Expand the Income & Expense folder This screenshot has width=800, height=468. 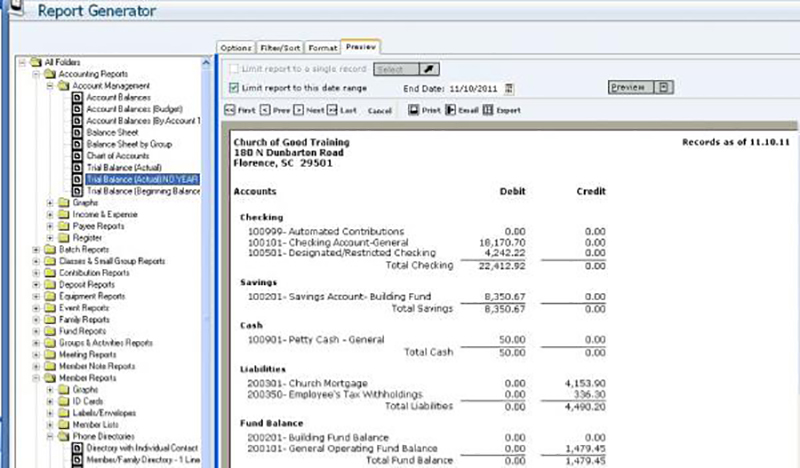49,214
